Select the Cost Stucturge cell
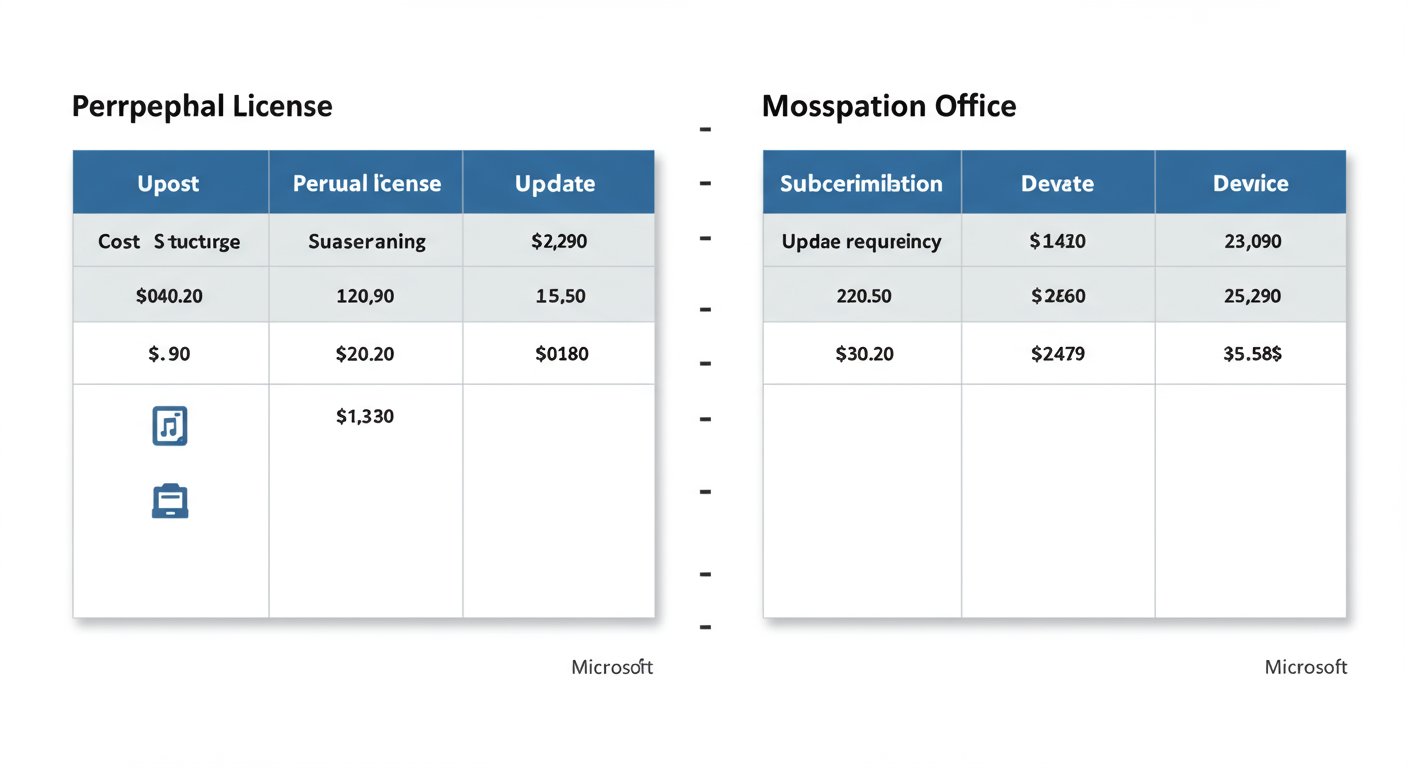1408x768 pixels. click(170, 241)
